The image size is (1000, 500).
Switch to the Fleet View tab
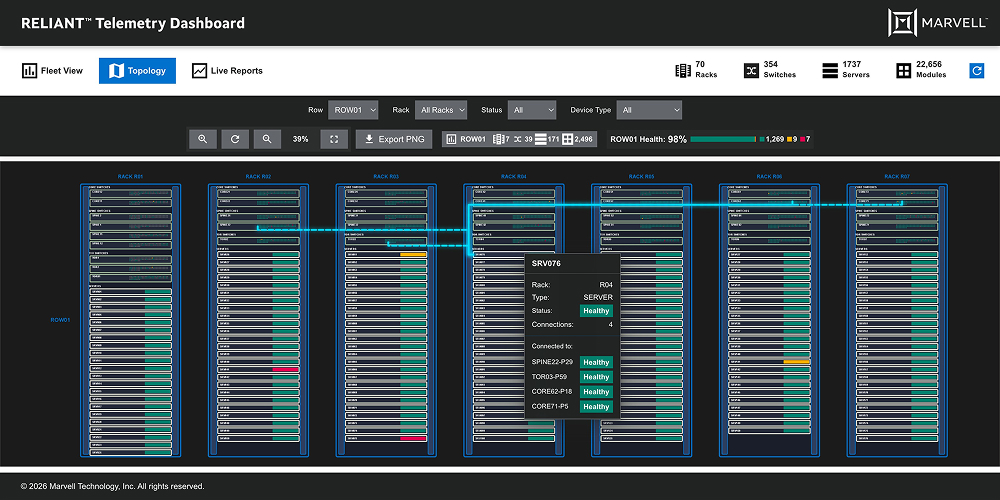click(x=53, y=71)
